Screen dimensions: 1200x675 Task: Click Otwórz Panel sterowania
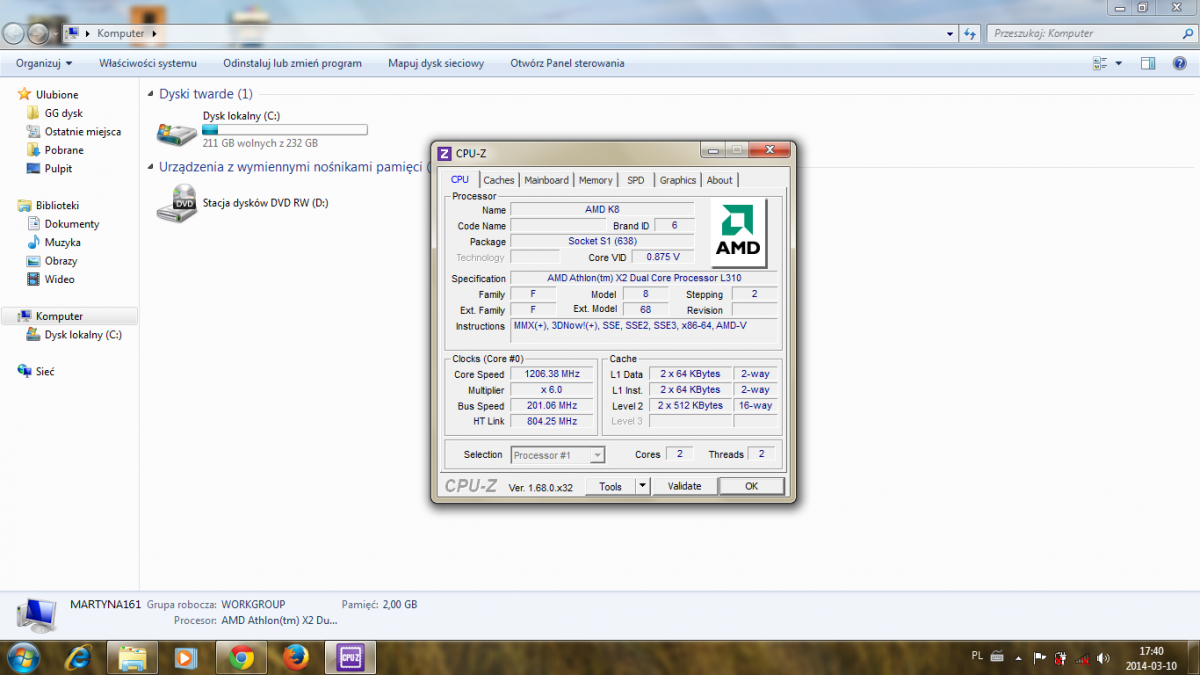click(x=567, y=63)
